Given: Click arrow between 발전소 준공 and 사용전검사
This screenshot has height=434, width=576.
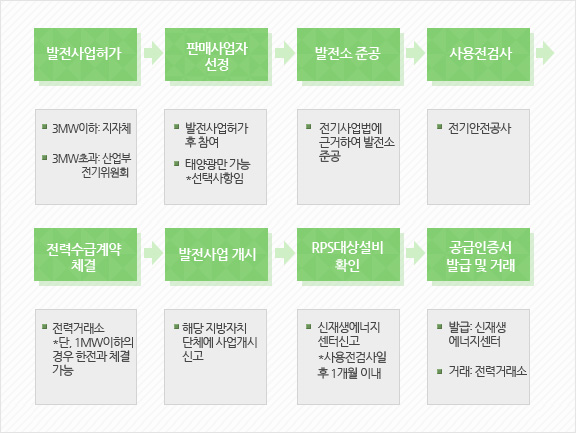Looking at the screenshot, I should [415, 53].
